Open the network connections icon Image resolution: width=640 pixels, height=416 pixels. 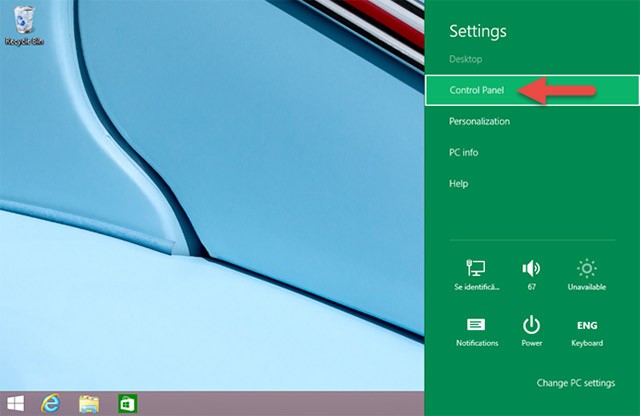(476, 268)
